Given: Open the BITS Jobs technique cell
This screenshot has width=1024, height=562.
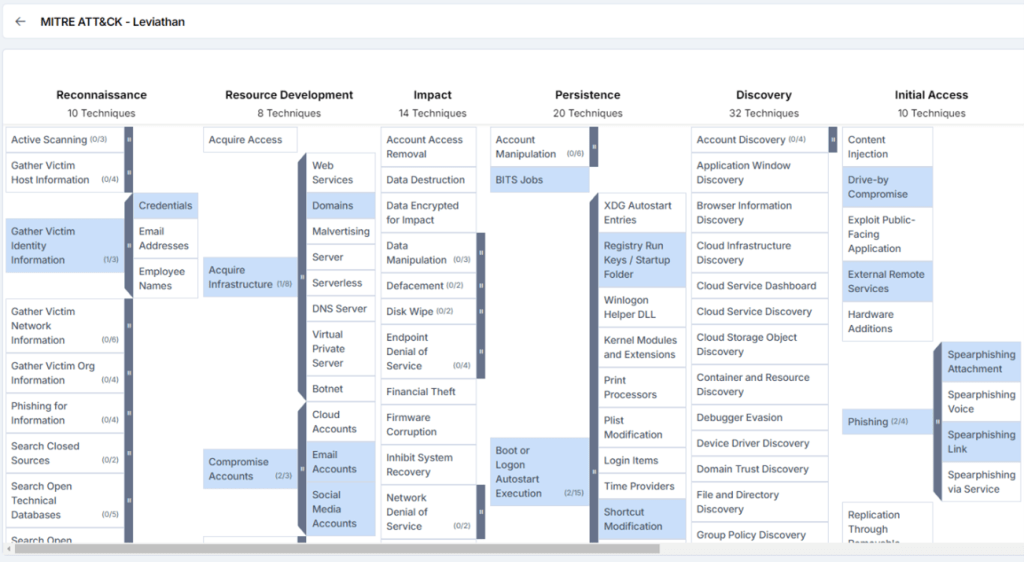Looking at the screenshot, I should (x=539, y=180).
